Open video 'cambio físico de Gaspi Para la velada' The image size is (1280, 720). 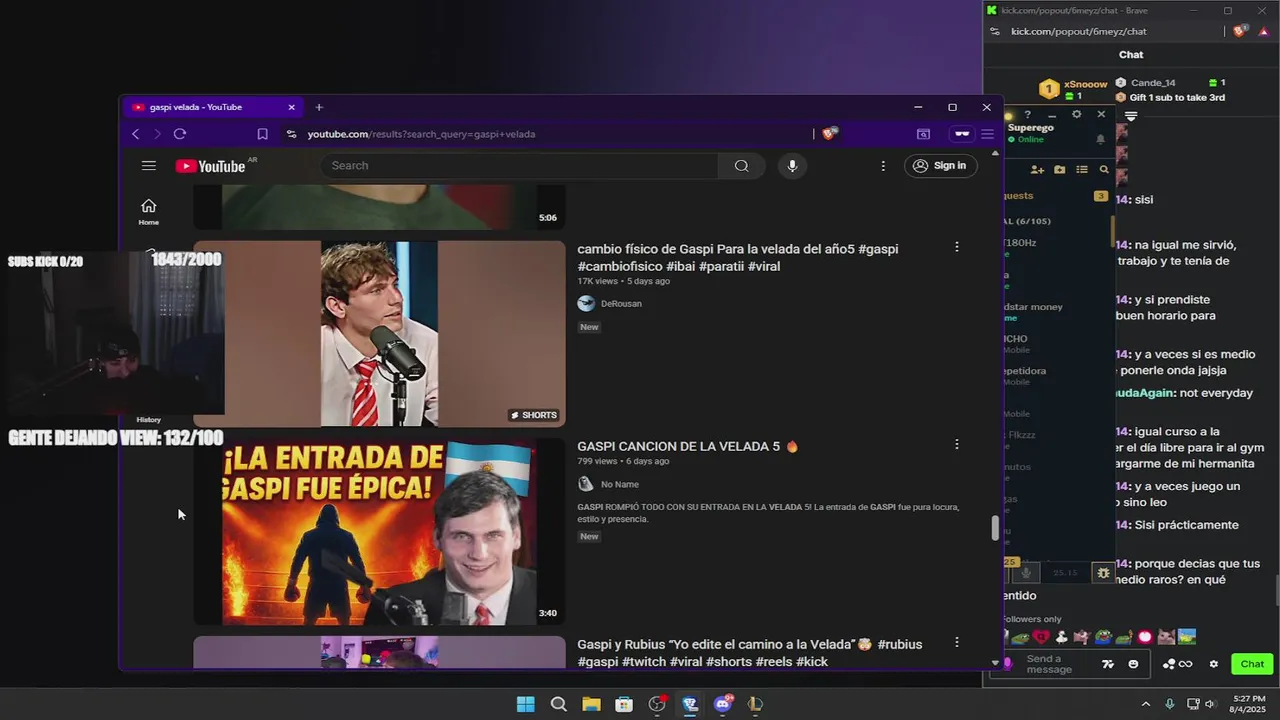[x=738, y=257]
